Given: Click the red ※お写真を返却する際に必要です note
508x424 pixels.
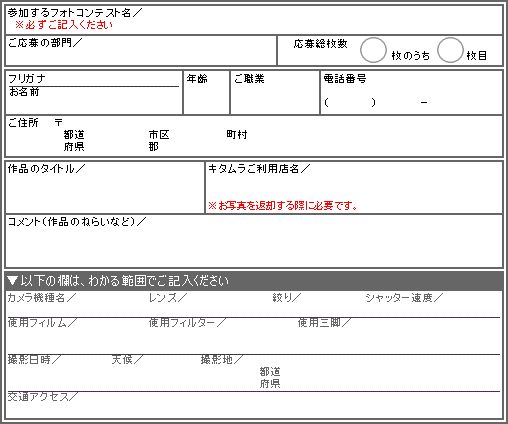Looking at the screenshot, I should [x=282, y=206].
